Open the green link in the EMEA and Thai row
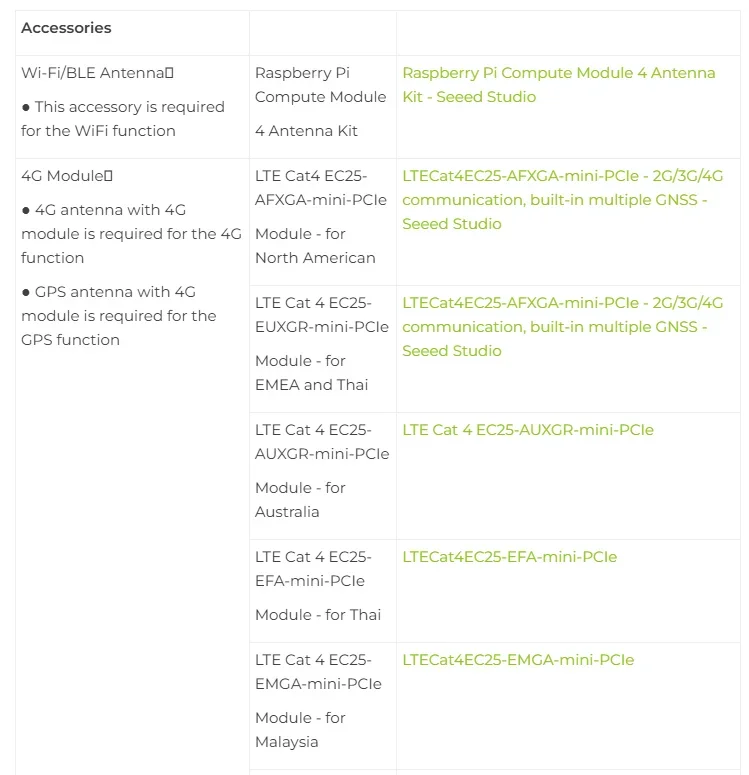 (562, 327)
